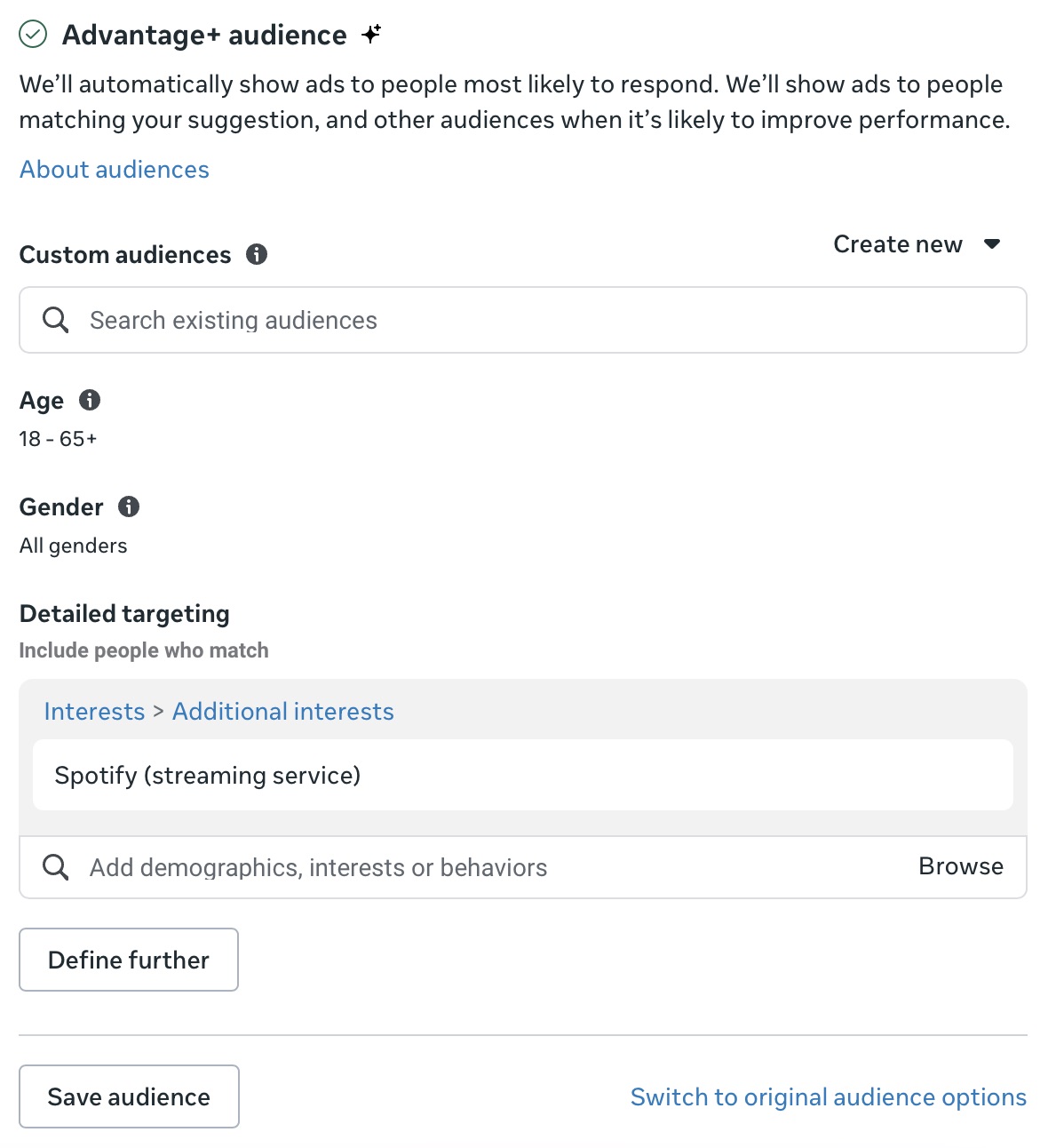The width and height of the screenshot is (1048, 1148).
Task: Click the sparkle icon next to Advantage+ audience
Action: click(370, 32)
